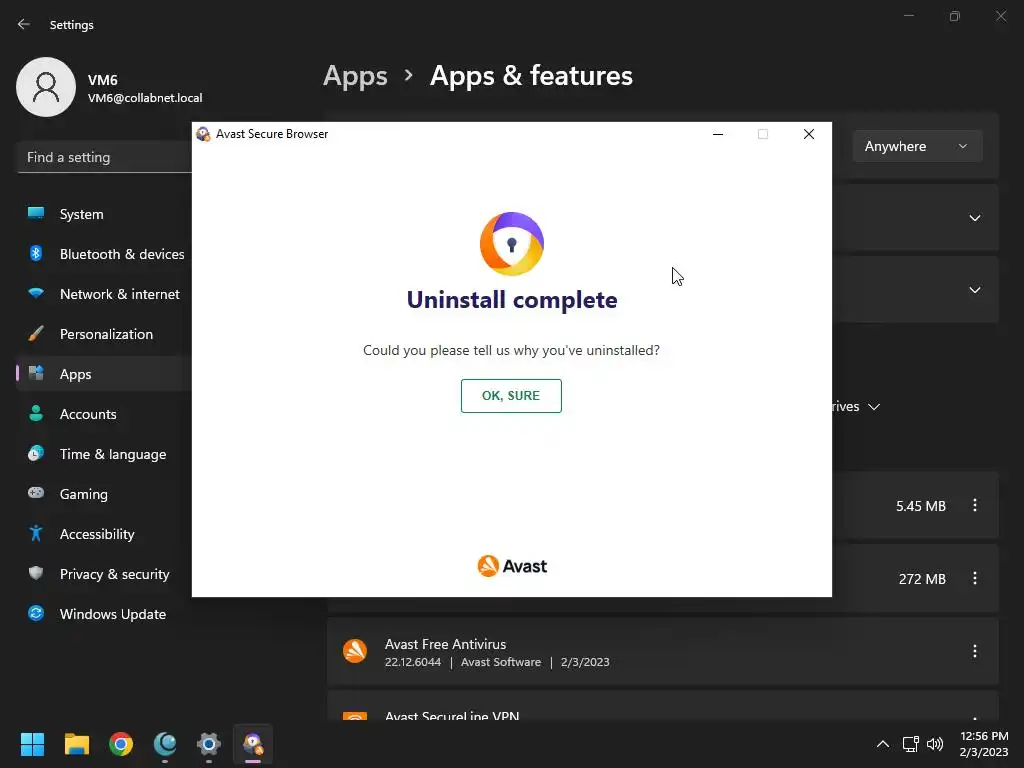
Task: Click the Windows Update sync icon
Action: coord(36,613)
